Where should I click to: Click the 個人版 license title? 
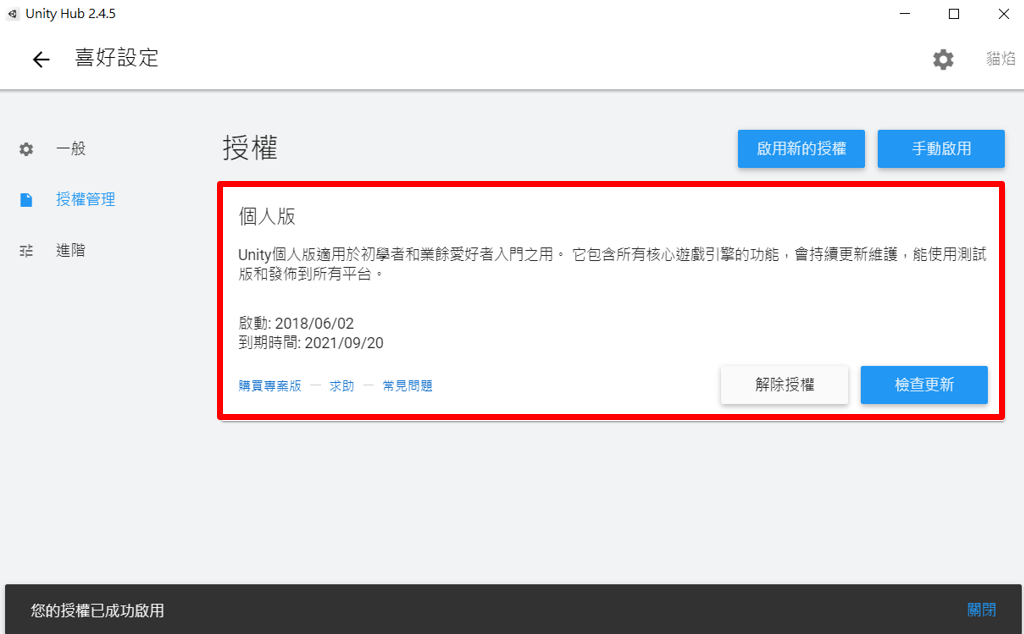(x=267, y=216)
